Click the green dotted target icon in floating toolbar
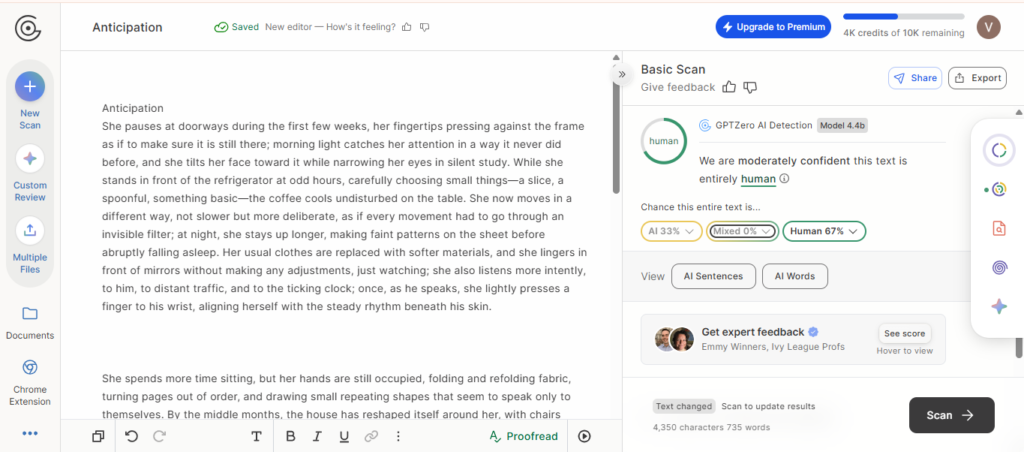 pyautogui.click(x=998, y=190)
